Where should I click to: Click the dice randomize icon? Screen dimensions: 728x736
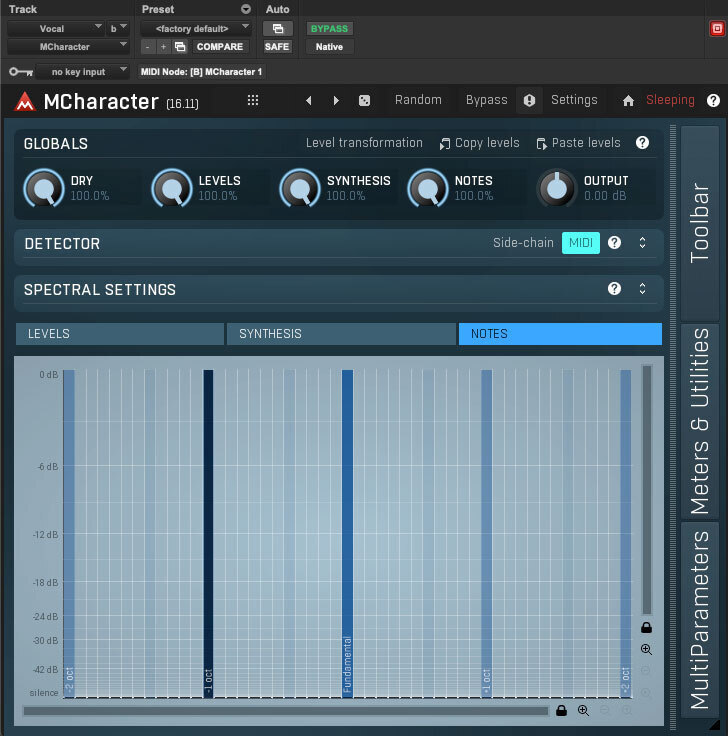[x=364, y=100]
